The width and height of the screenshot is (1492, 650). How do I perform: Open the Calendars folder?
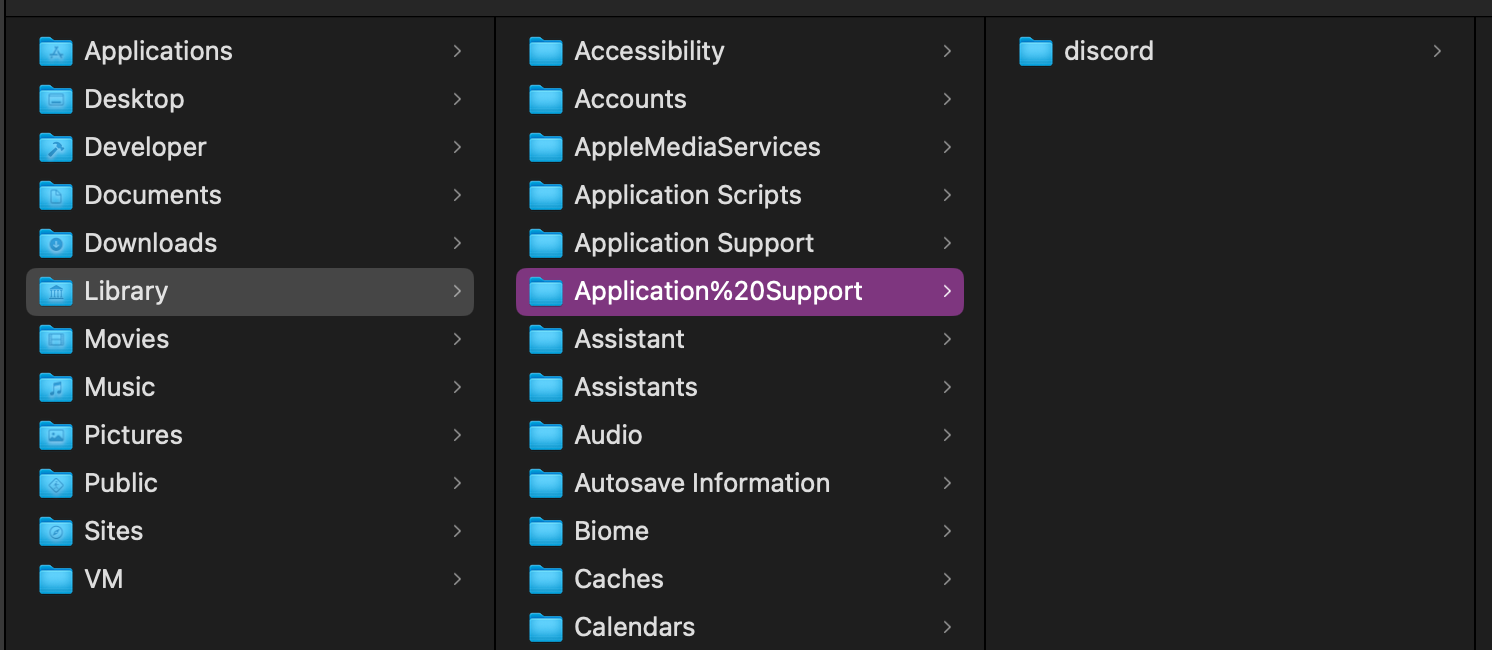tap(634, 627)
